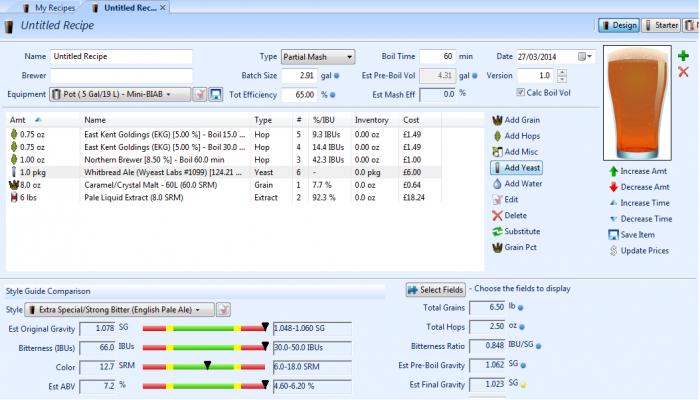Close the Untitled Rec... tab

(x=163, y=8)
